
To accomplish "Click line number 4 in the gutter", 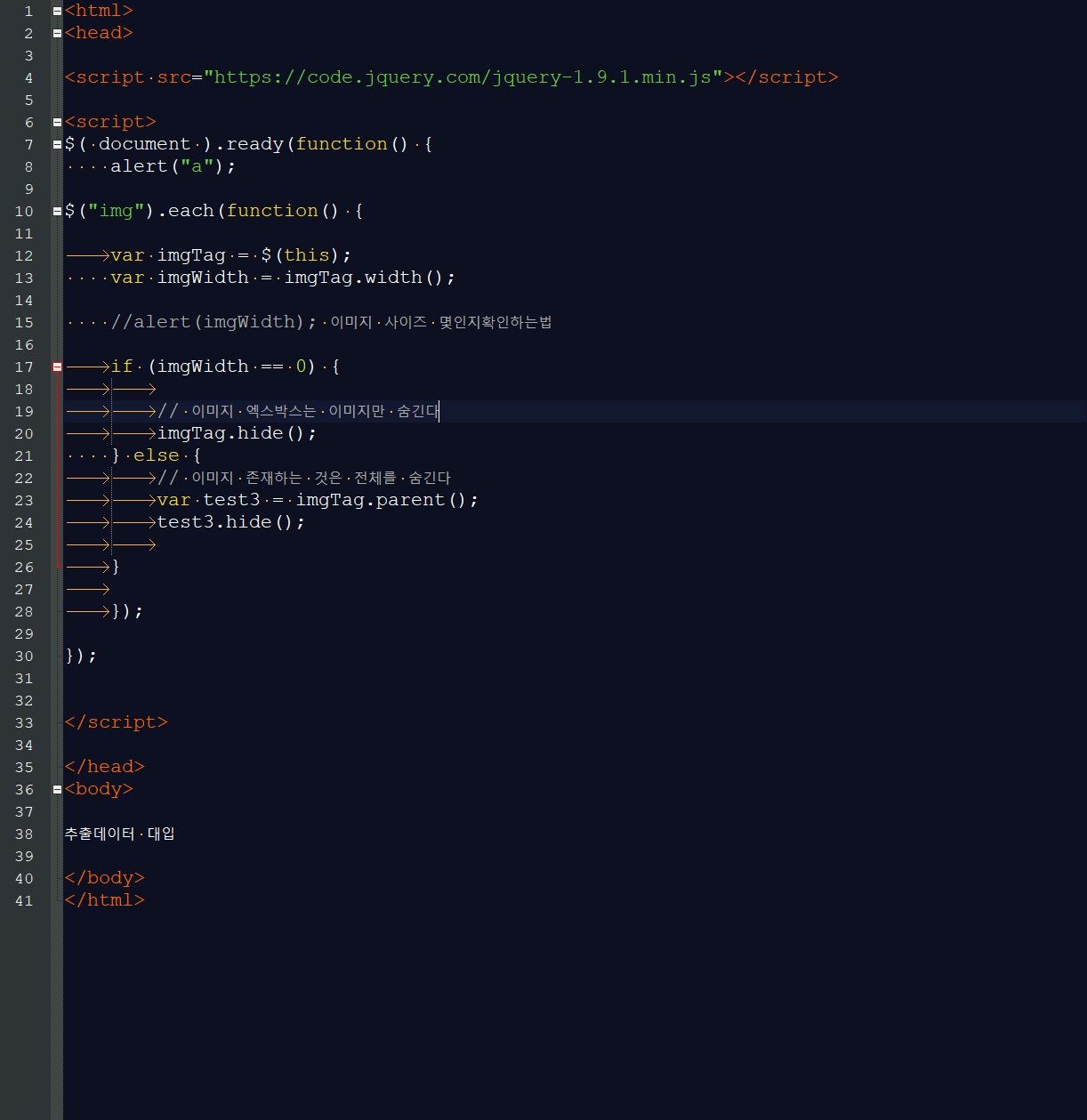I will click(x=28, y=78).
